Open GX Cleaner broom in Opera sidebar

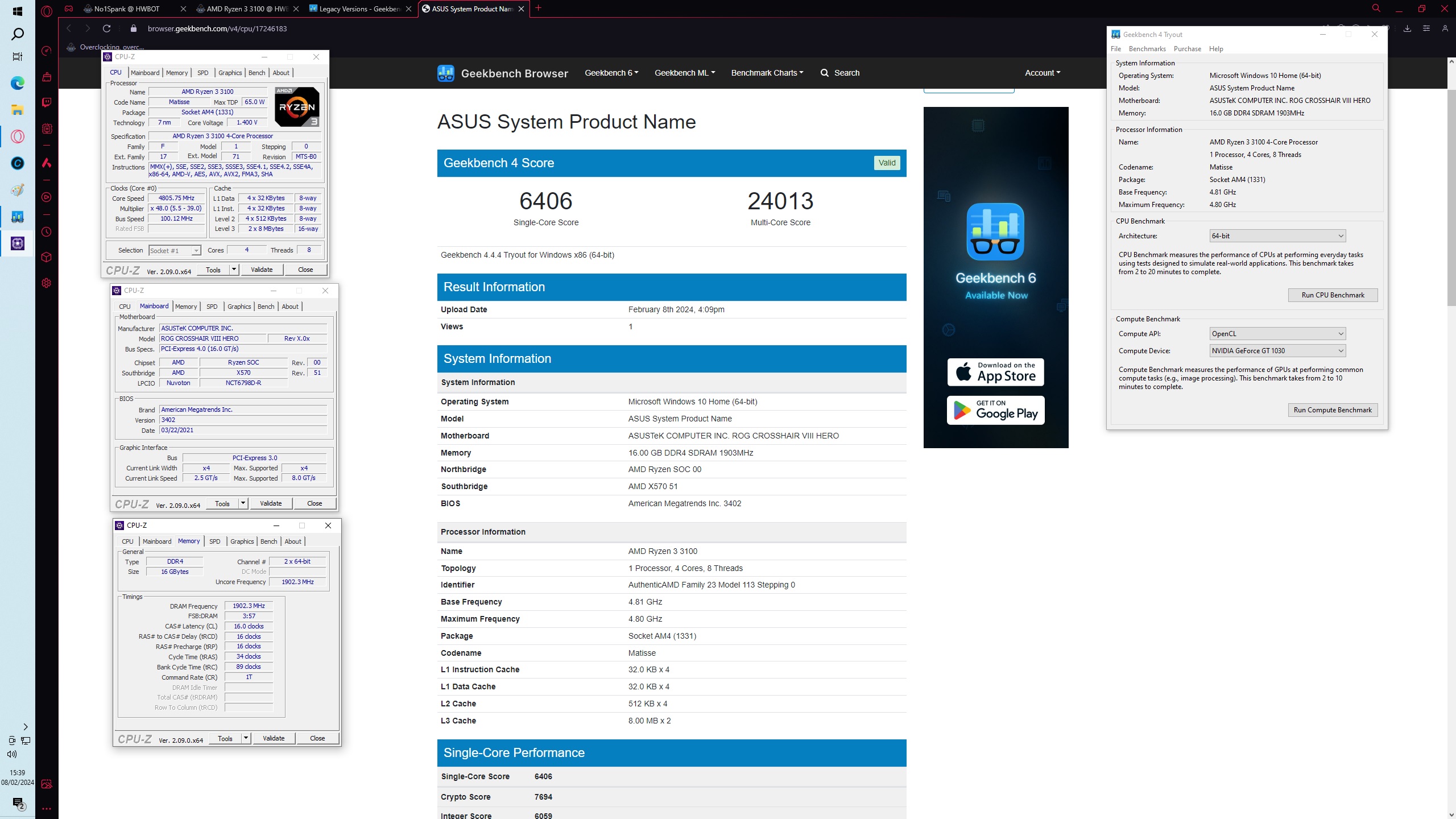click(47, 77)
